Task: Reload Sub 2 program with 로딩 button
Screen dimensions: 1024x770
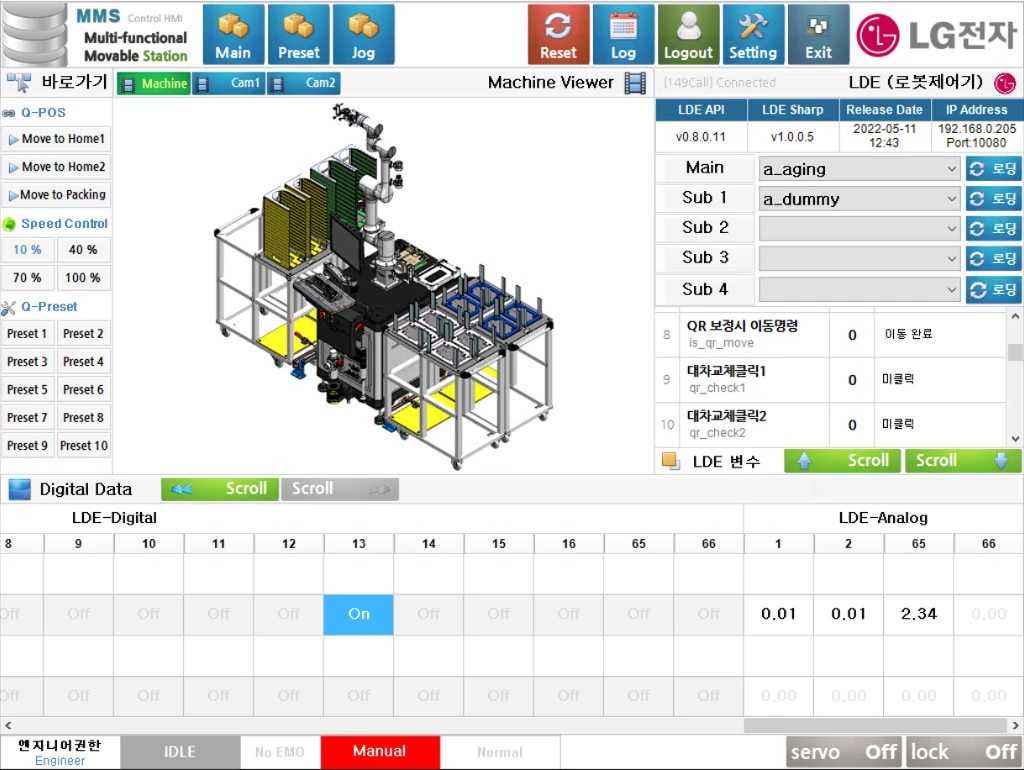Action: click(x=993, y=229)
